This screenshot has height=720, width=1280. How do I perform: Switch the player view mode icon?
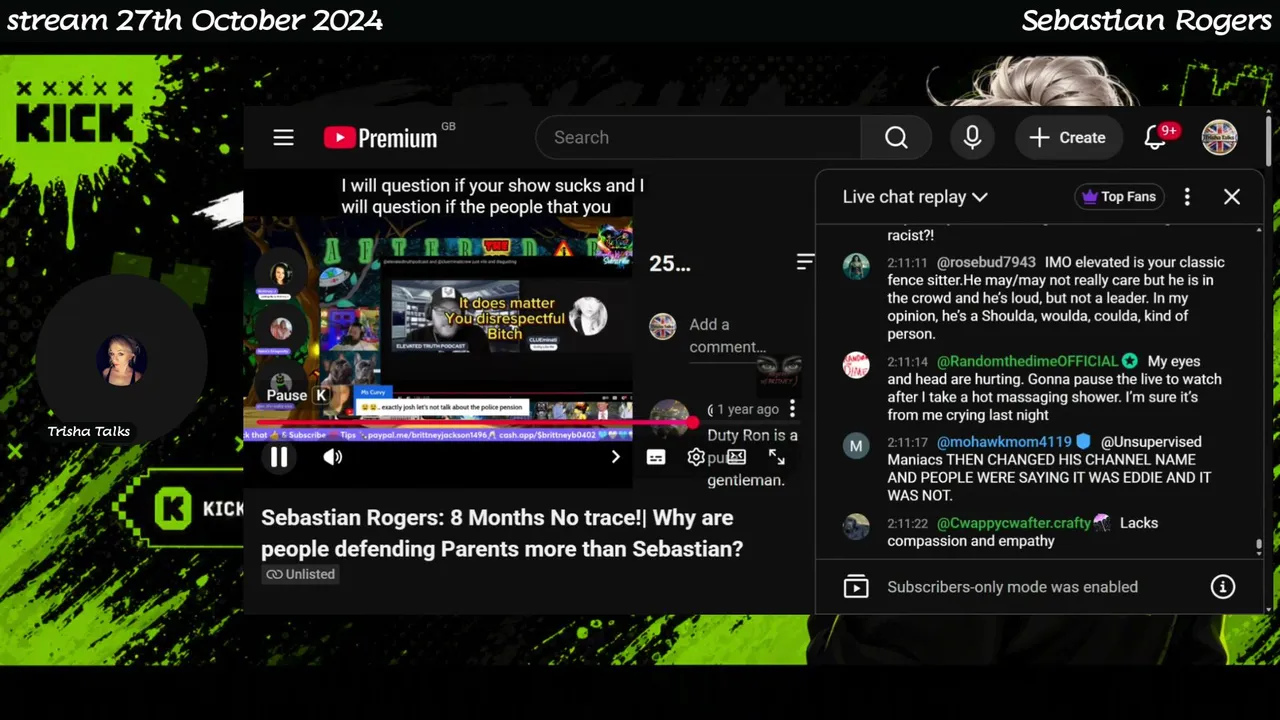737,457
